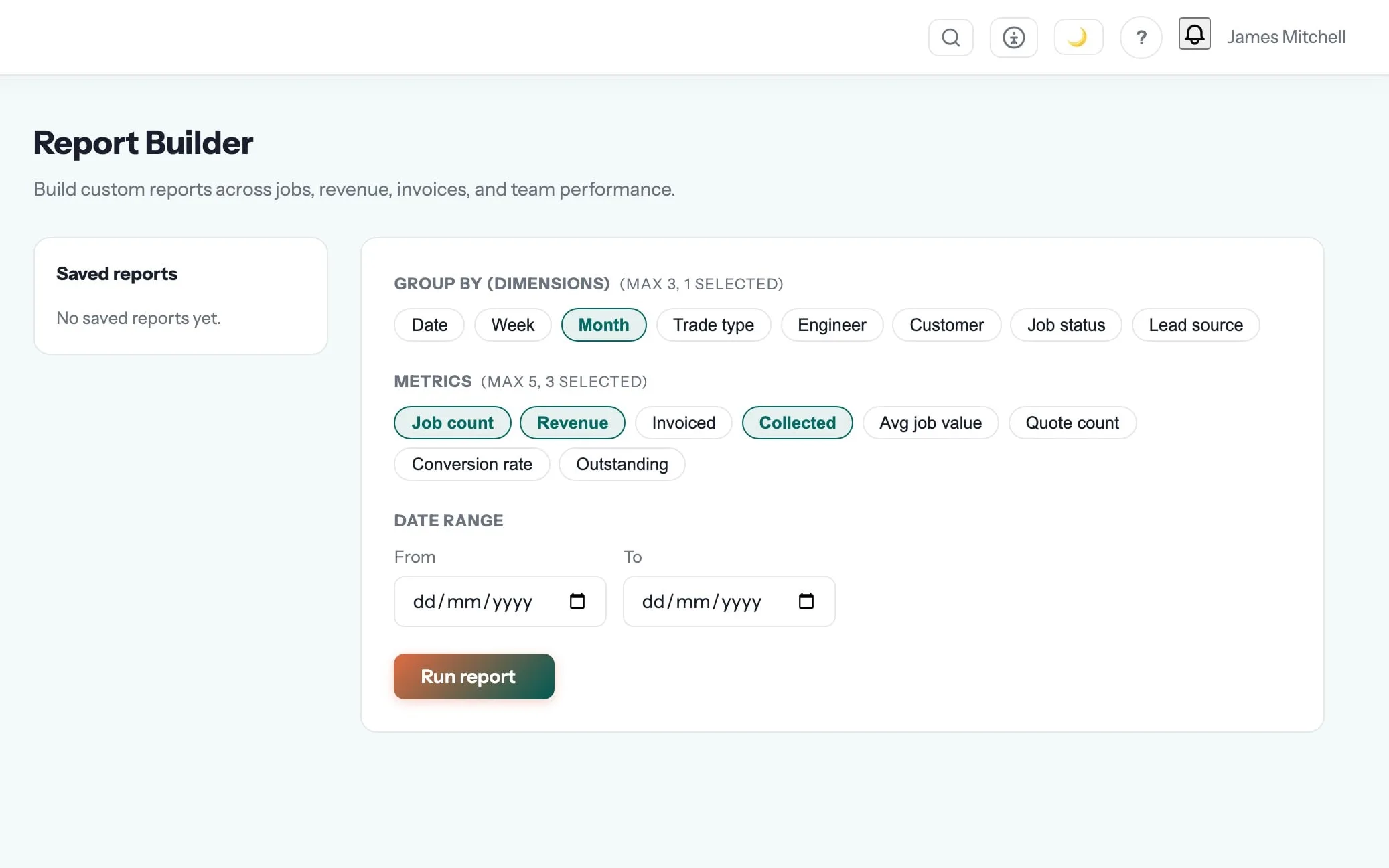Click the 'No saved reports yet.' text
This screenshot has width=1389, height=868.
tap(138, 318)
